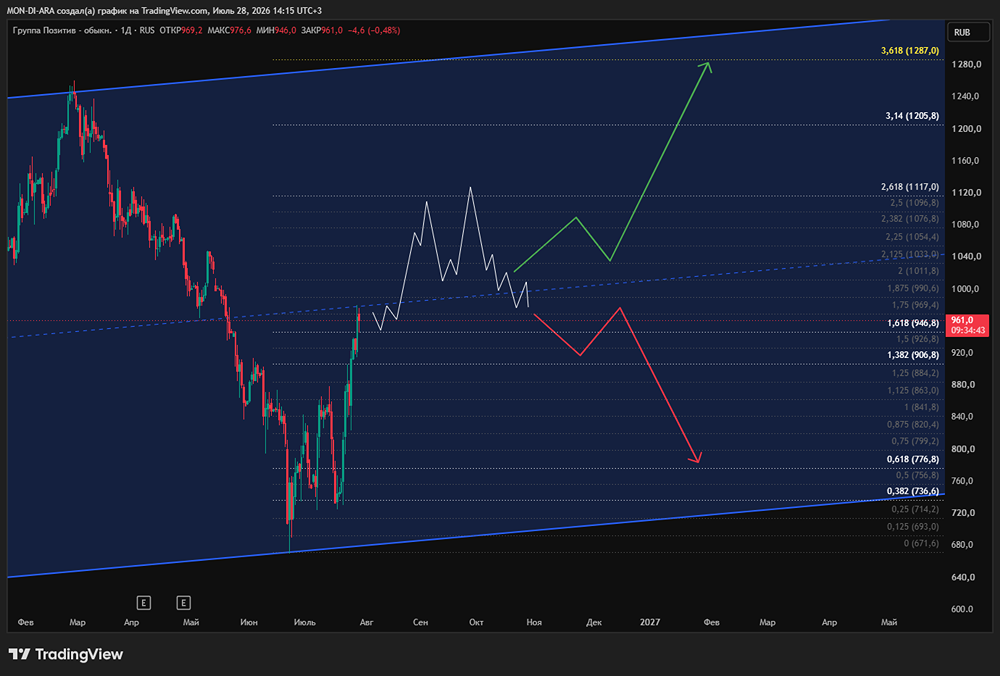This screenshot has width=1000, height=676.
Task: Click the green upward arrow tip at 1287
Action: [x=707, y=65]
